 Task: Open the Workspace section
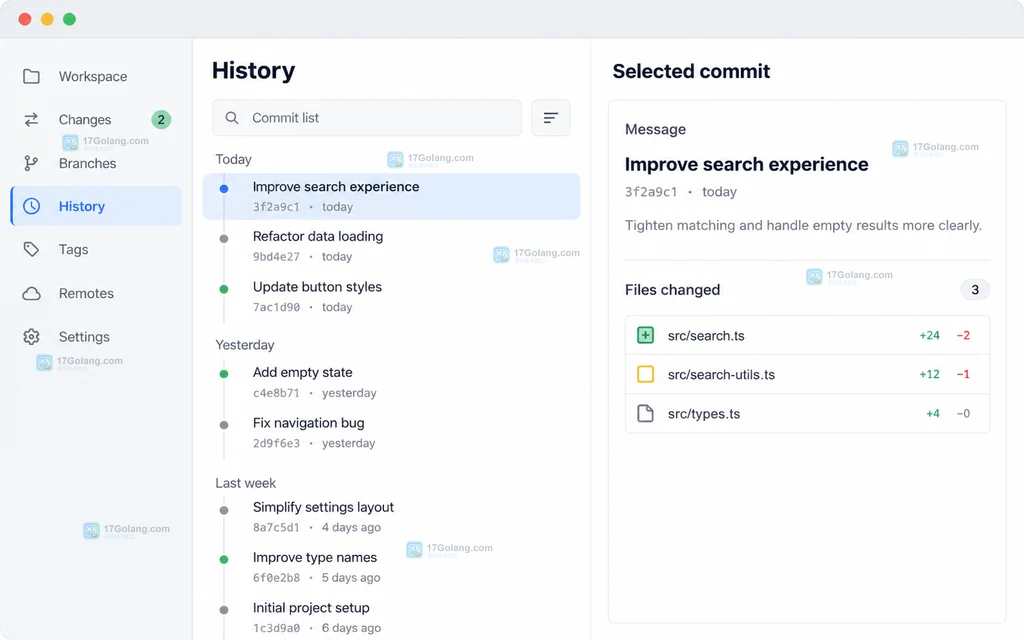pos(96,76)
